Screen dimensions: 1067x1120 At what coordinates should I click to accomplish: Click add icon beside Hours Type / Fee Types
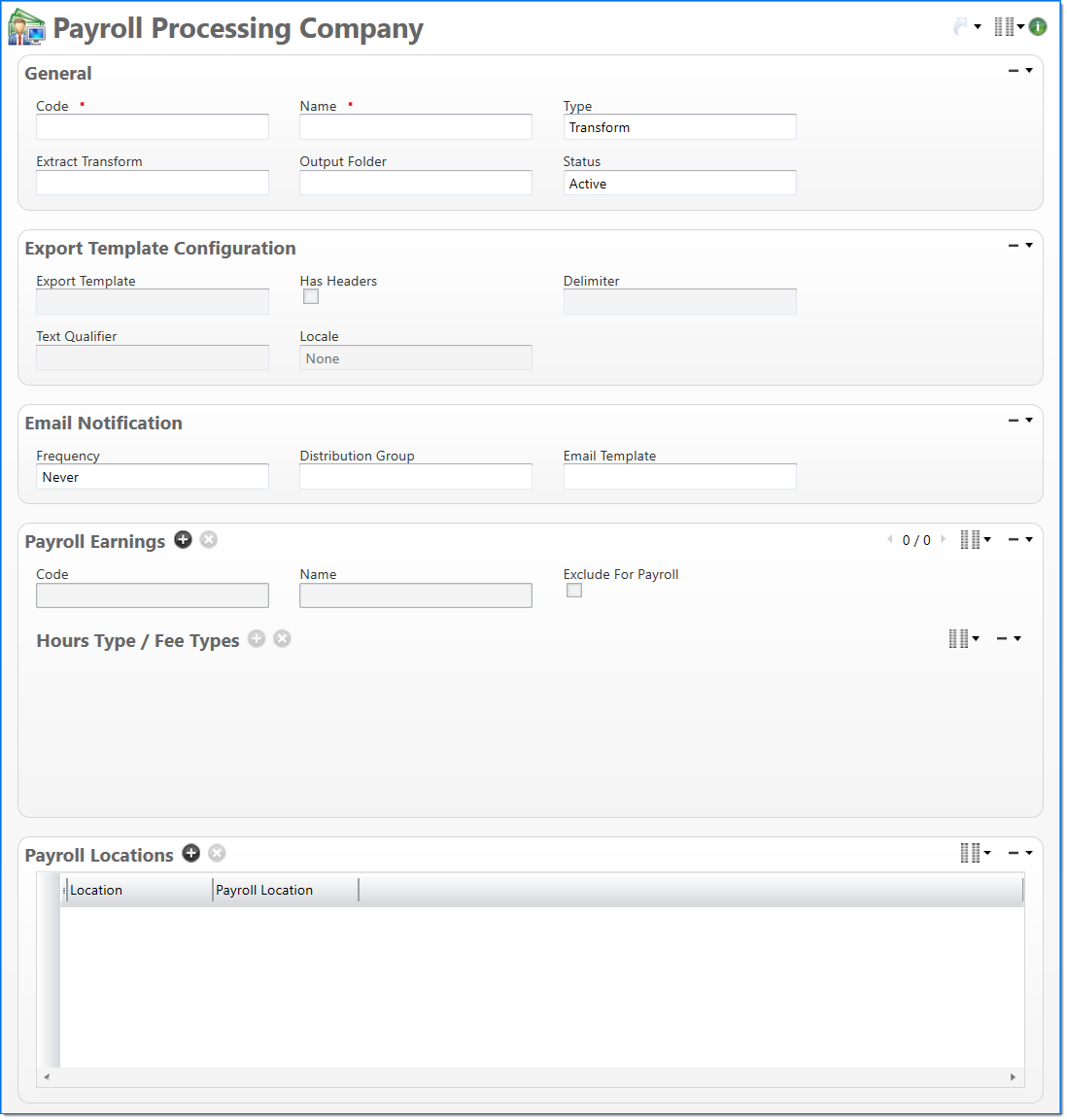click(257, 638)
